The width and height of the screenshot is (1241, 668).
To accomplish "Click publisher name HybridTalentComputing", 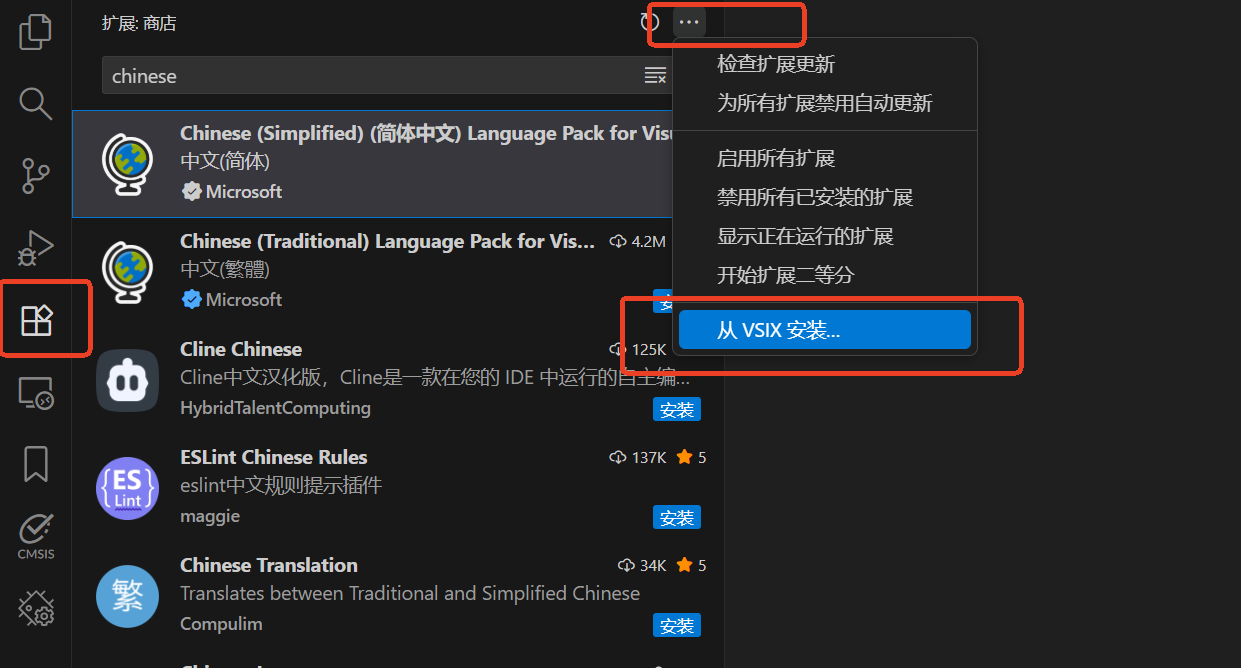I will (x=275, y=408).
